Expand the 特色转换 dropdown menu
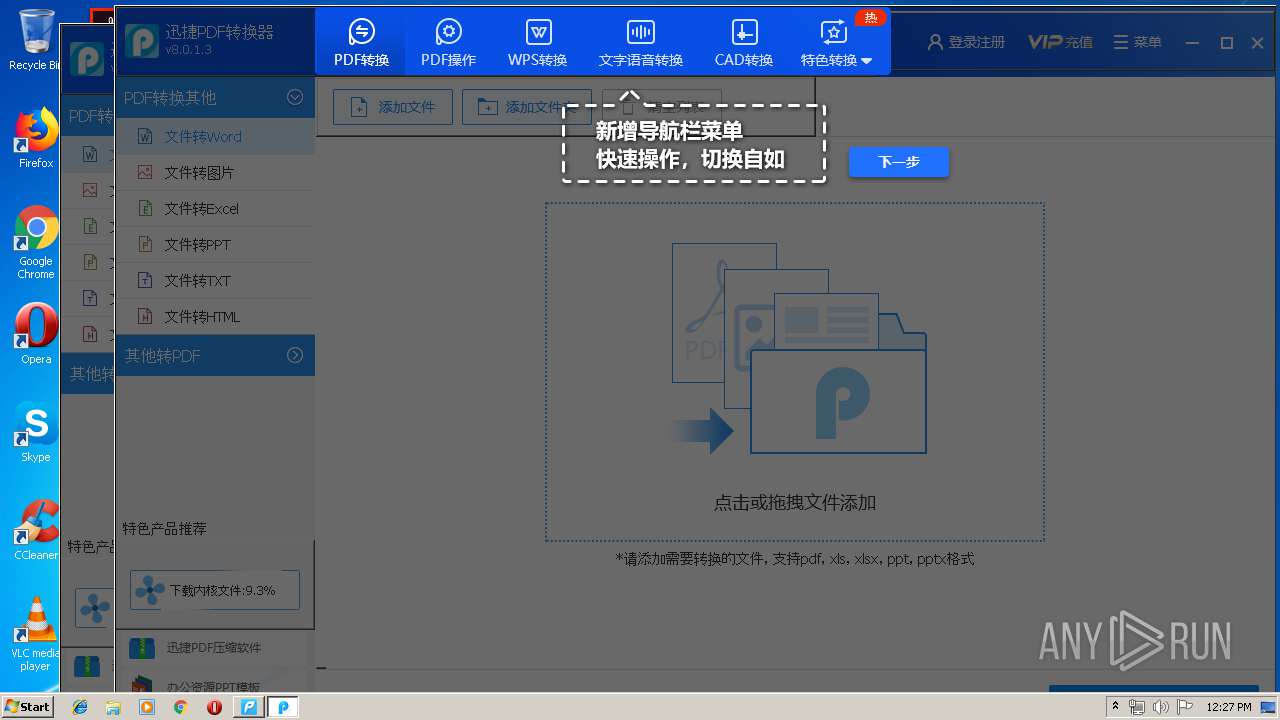 coord(836,42)
